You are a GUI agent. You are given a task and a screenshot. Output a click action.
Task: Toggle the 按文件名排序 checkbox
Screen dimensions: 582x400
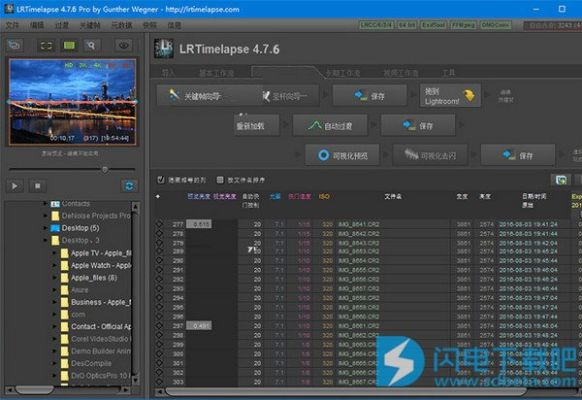tap(220, 180)
